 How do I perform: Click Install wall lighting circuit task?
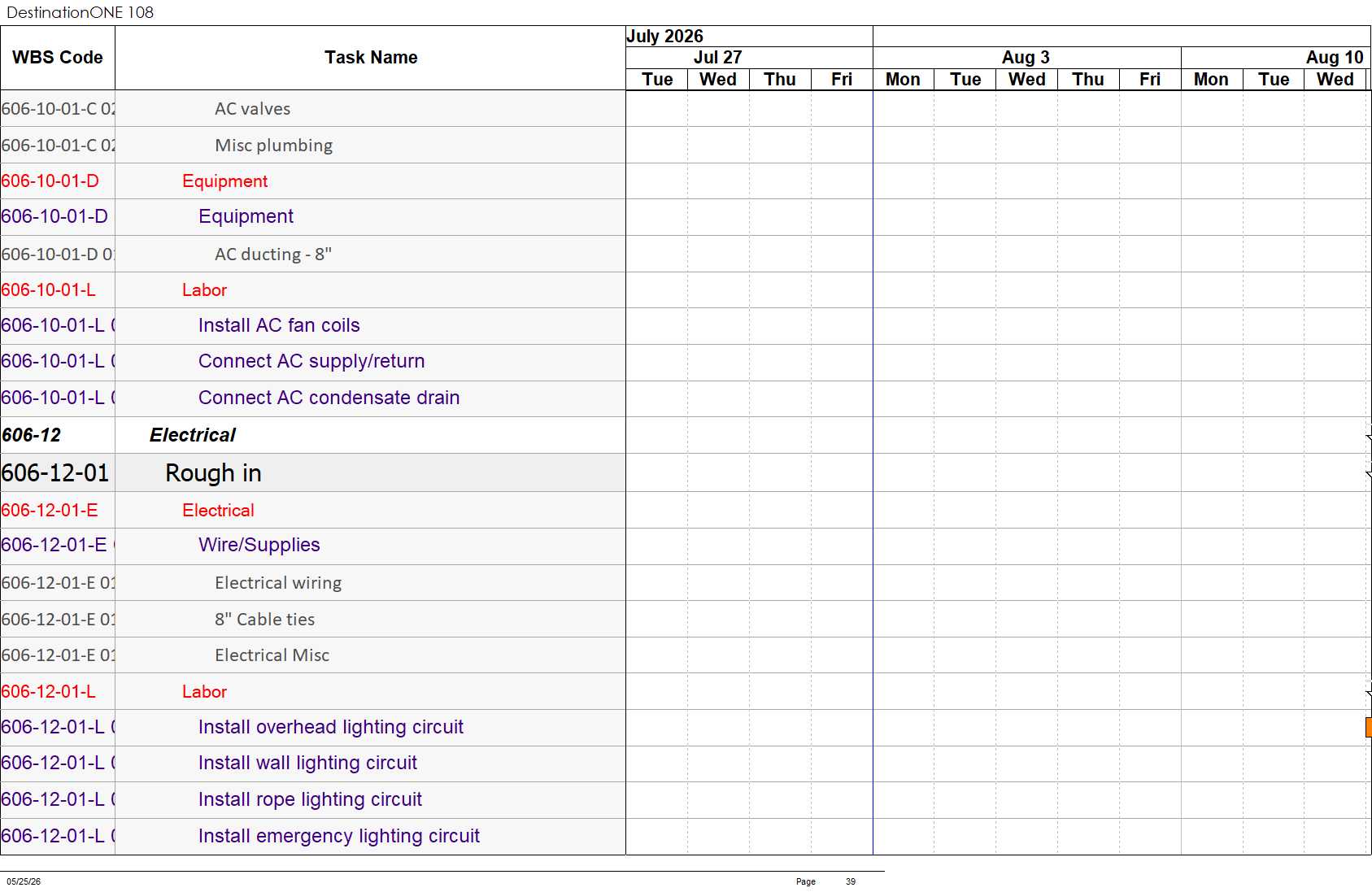pos(307,763)
